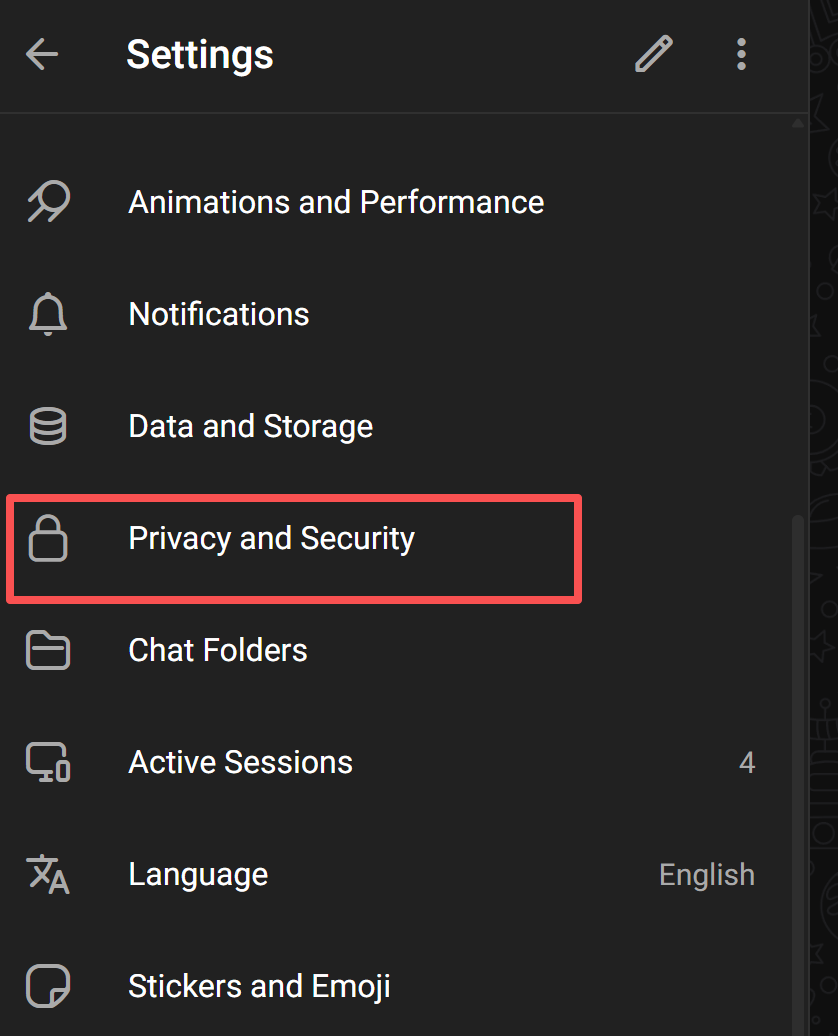
Task: Select the Data and Storage label
Action: tap(251, 426)
